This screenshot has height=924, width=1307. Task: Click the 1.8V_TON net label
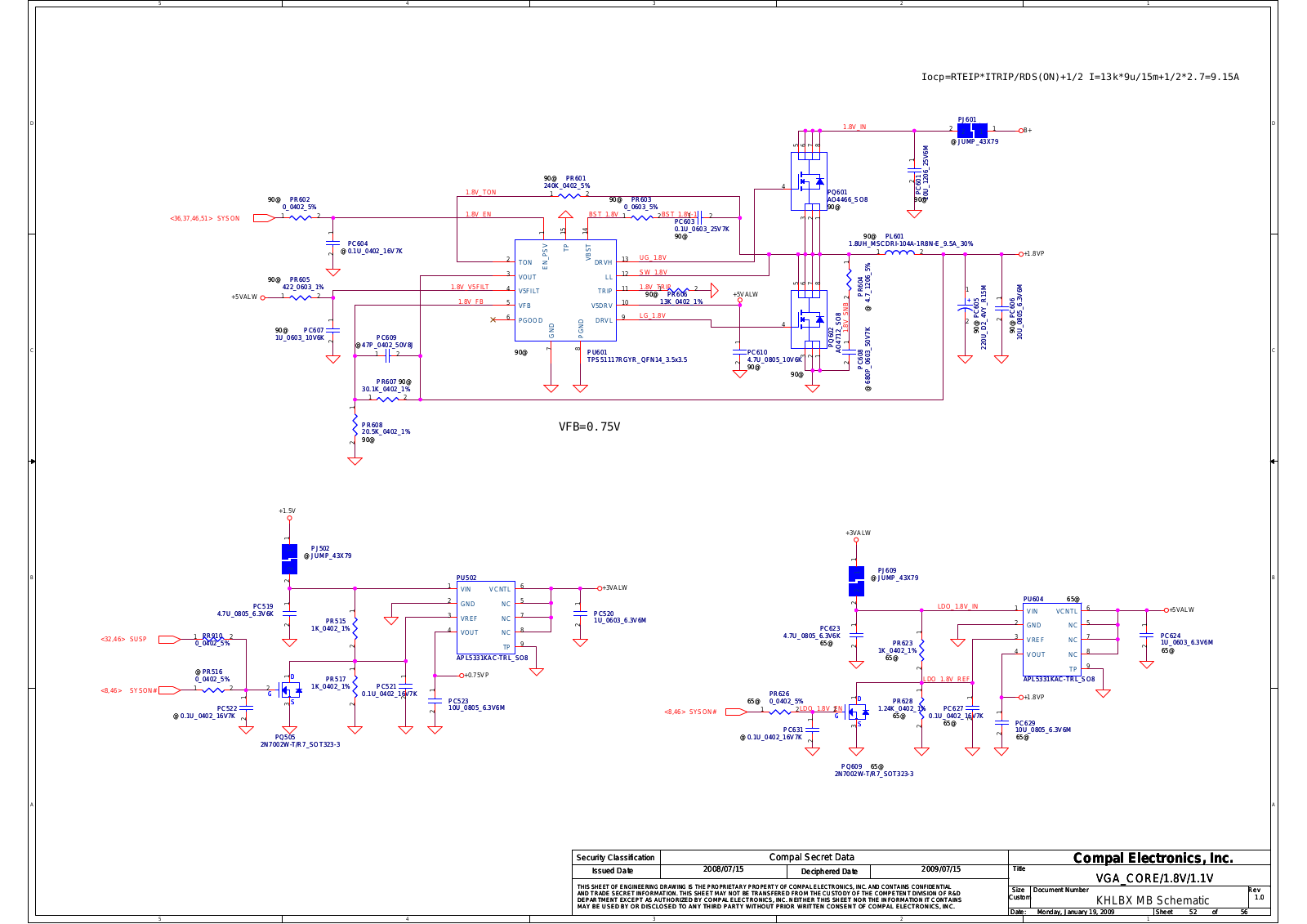click(481, 192)
